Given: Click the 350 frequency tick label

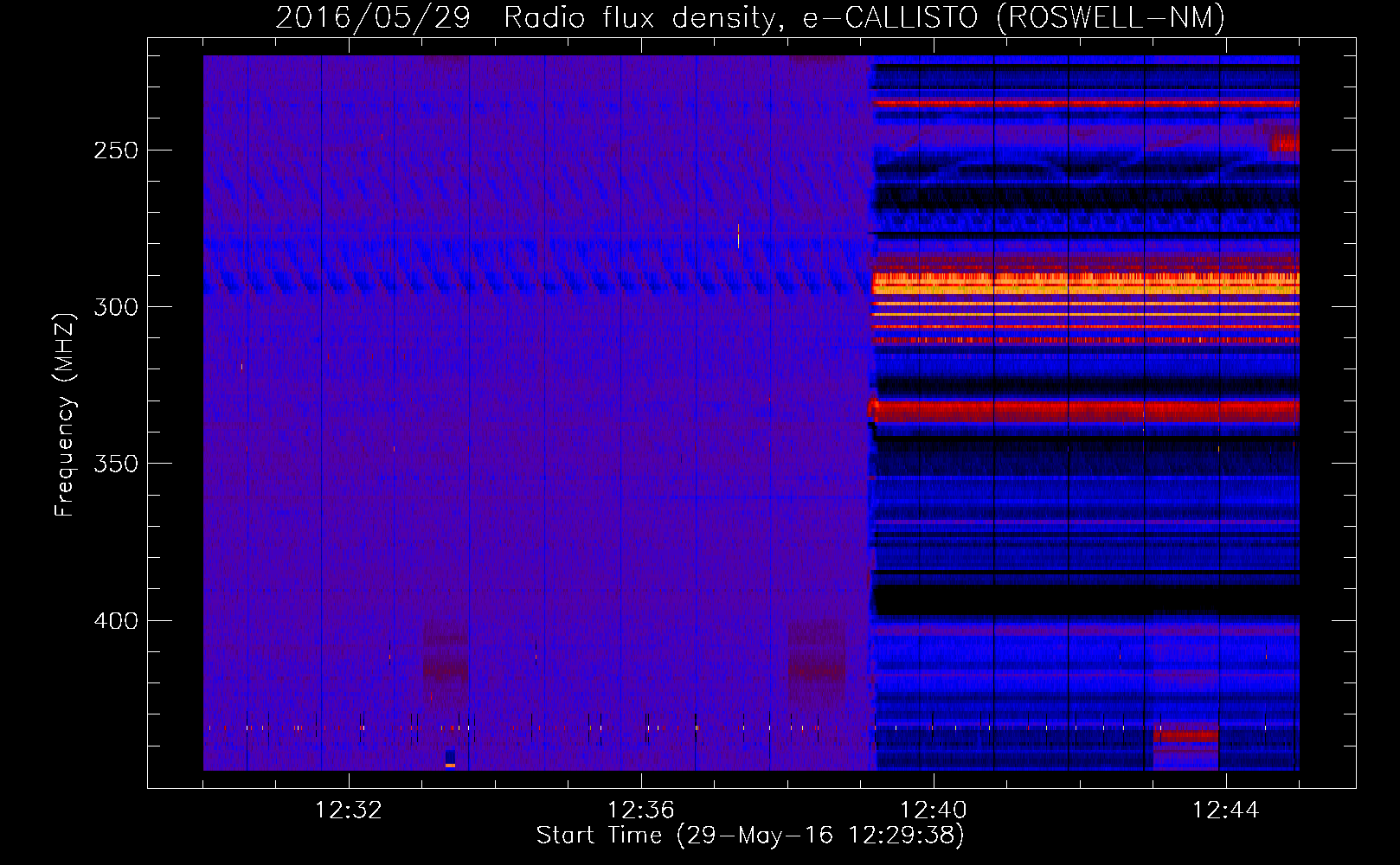Looking at the screenshot, I should 116,464.
